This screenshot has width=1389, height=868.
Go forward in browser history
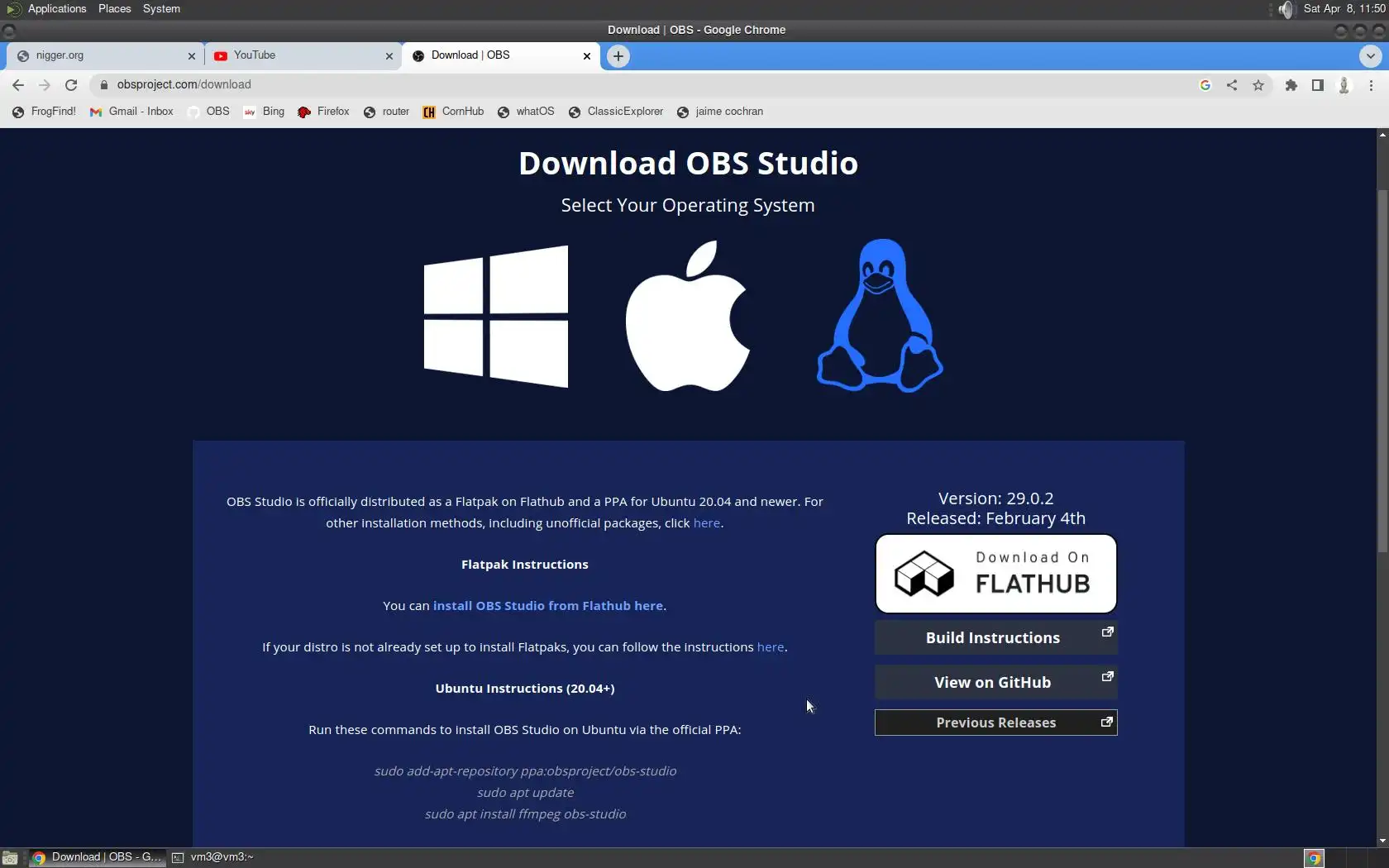(45, 84)
